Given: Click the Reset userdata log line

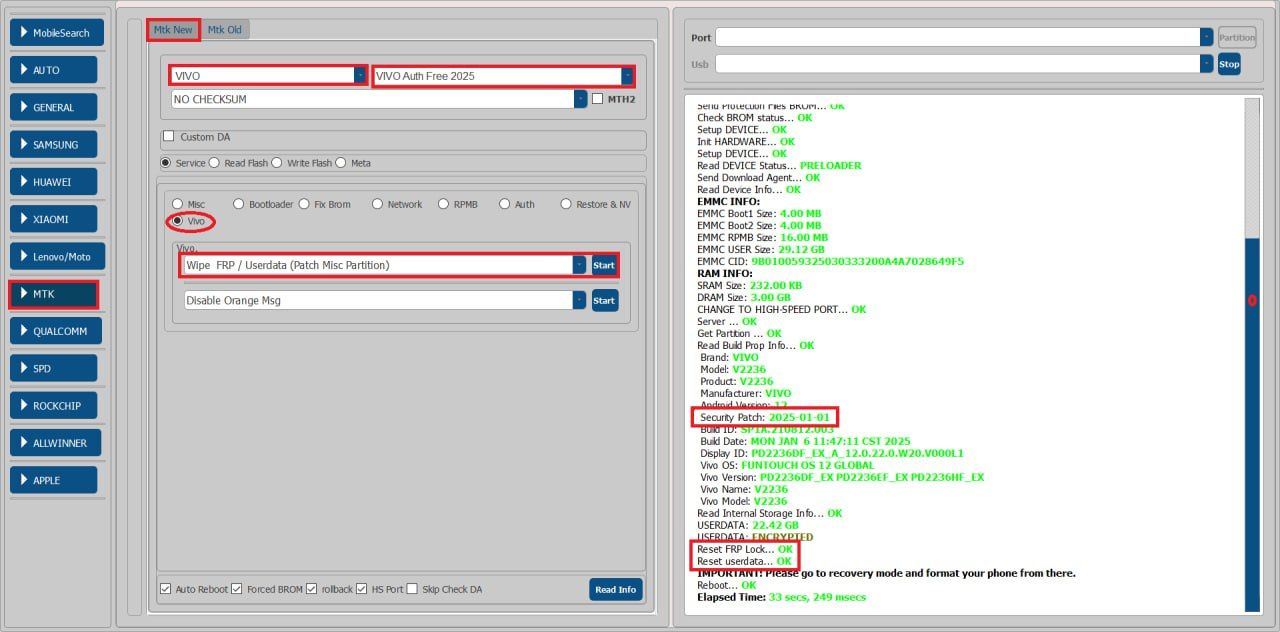Looking at the screenshot, I should click(x=744, y=561).
